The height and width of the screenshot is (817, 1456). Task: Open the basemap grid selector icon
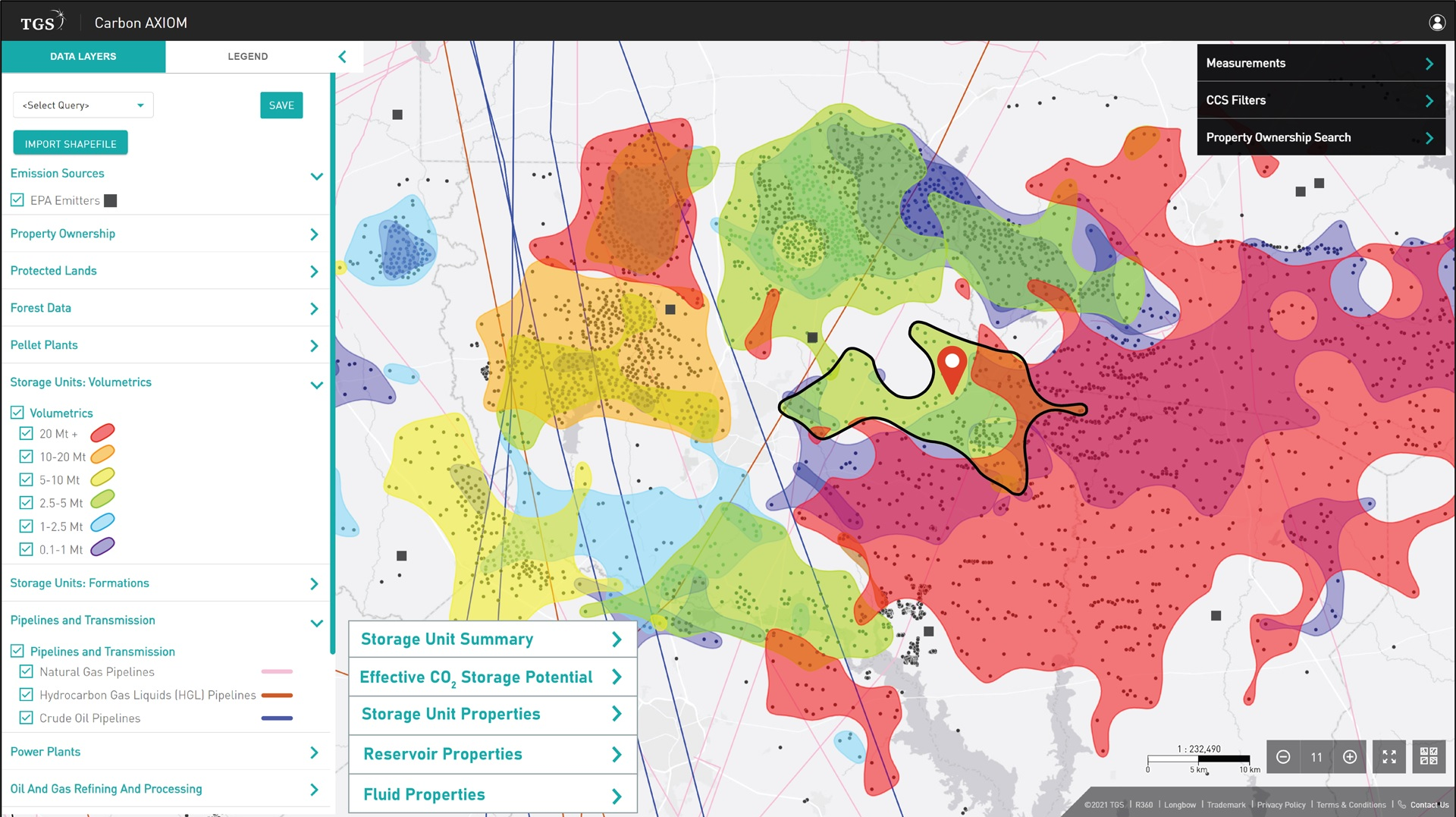1429,756
